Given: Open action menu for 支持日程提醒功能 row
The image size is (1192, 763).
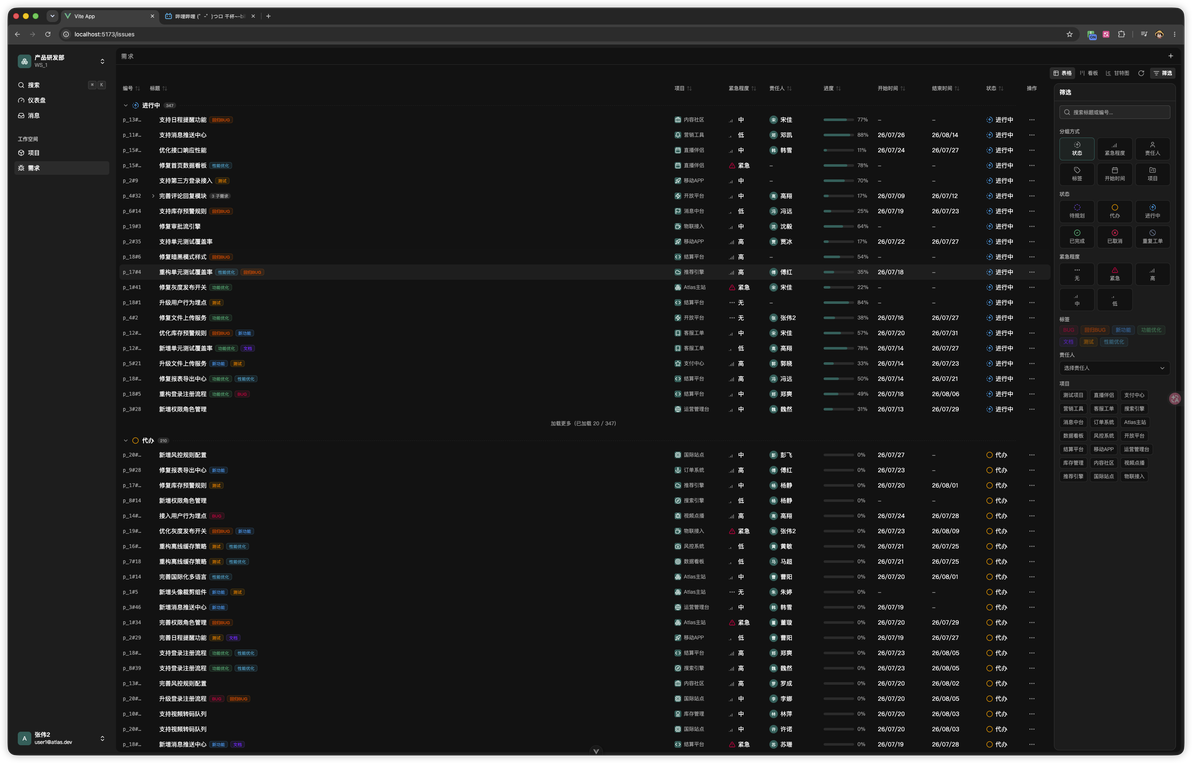Looking at the screenshot, I should point(1032,120).
